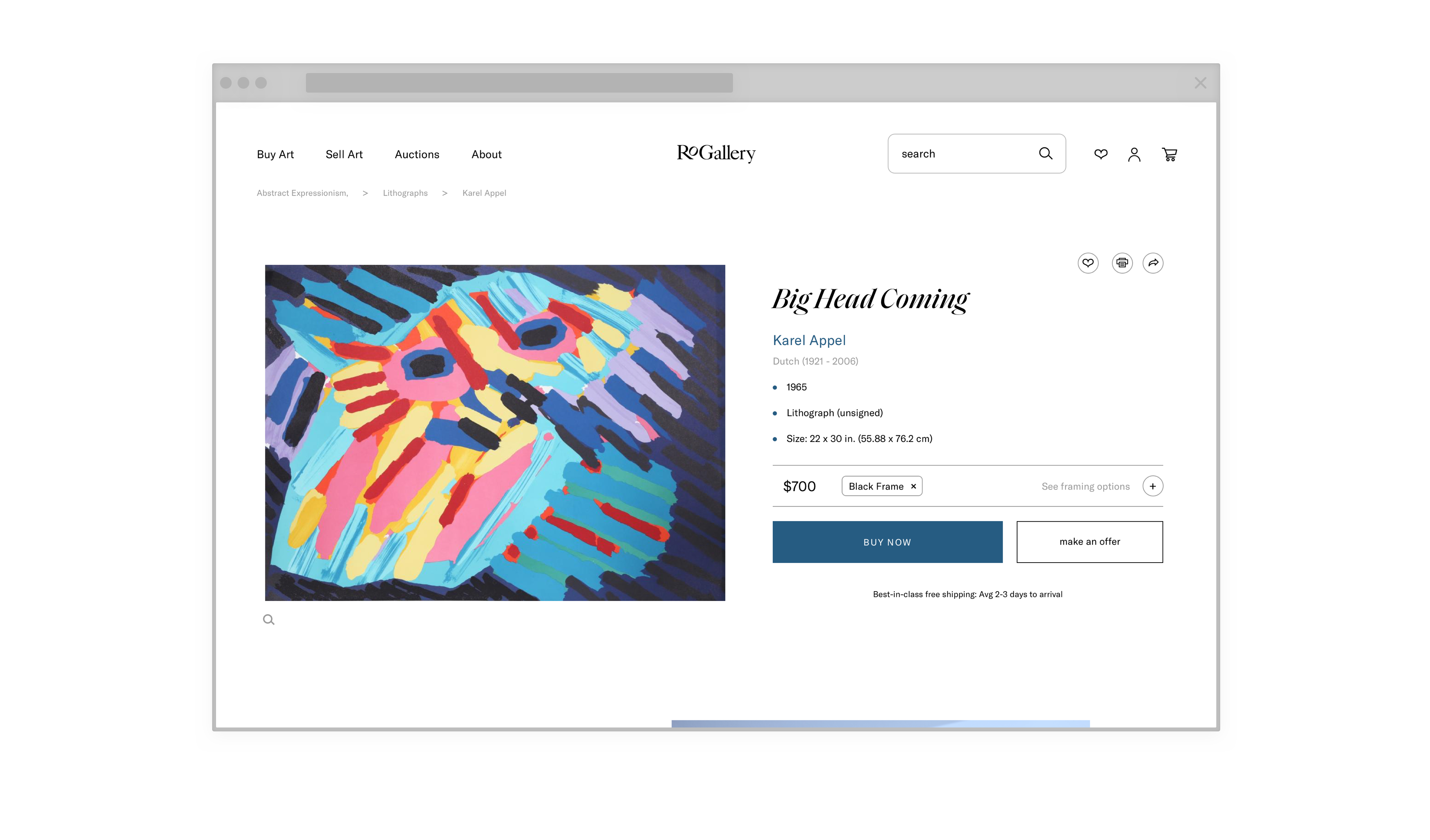Go to Lithographs breadcrumb
This screenshot has width=1430, height=840.
point(405,193)
